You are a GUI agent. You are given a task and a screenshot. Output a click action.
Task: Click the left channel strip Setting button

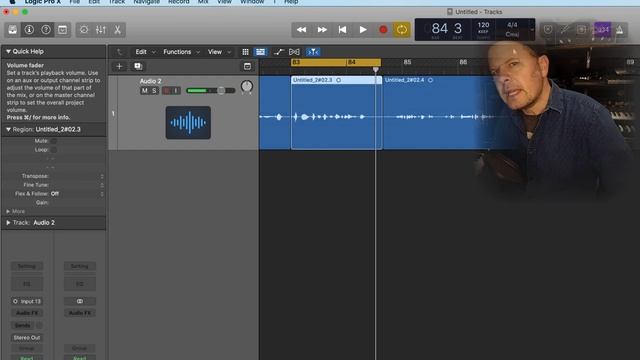click(x=27, y=267)
